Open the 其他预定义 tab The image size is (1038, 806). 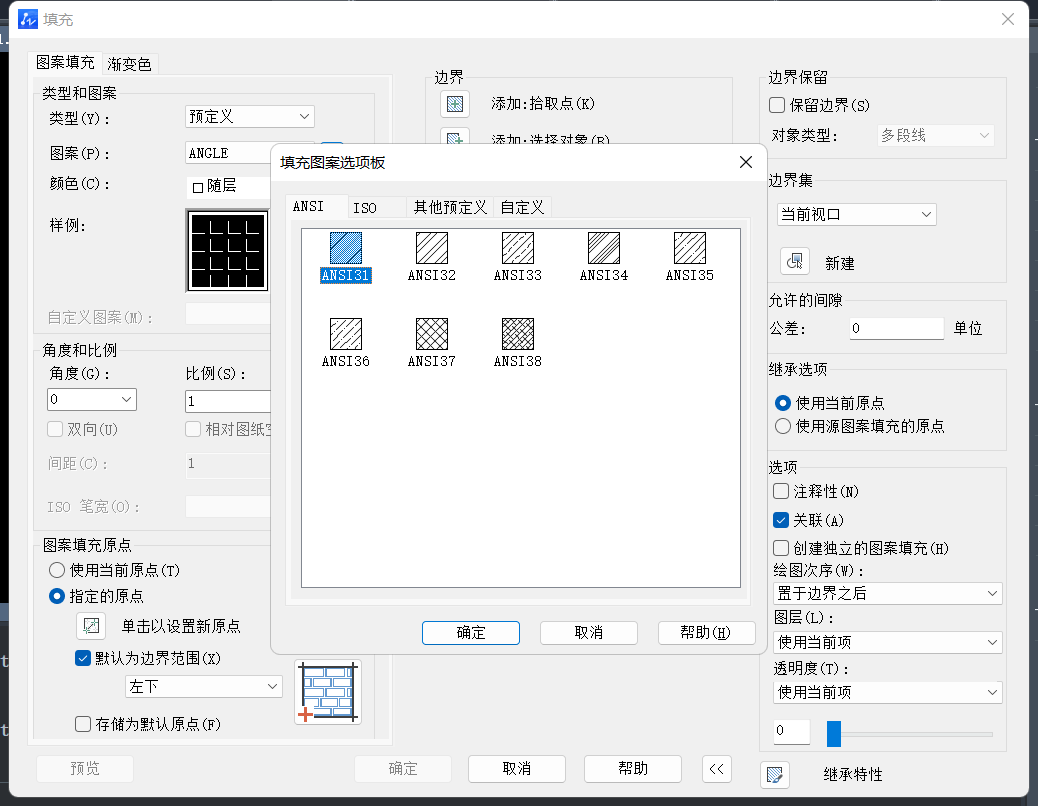[450, 208]
